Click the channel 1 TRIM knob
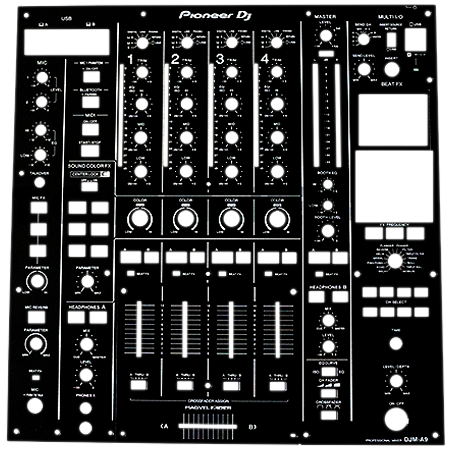The width and height of the screenshot is (450, 450). [x=142, y=72]
